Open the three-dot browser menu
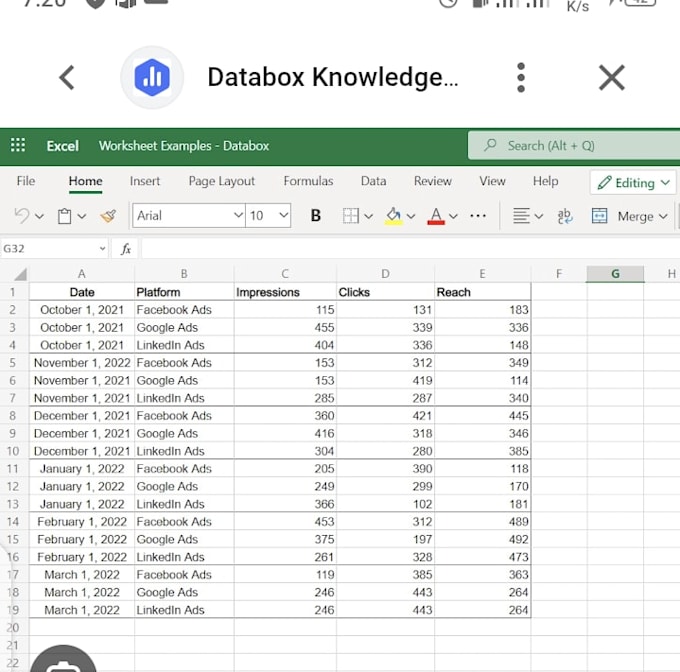This screenshot has width=680, height=672. (521, 78)
